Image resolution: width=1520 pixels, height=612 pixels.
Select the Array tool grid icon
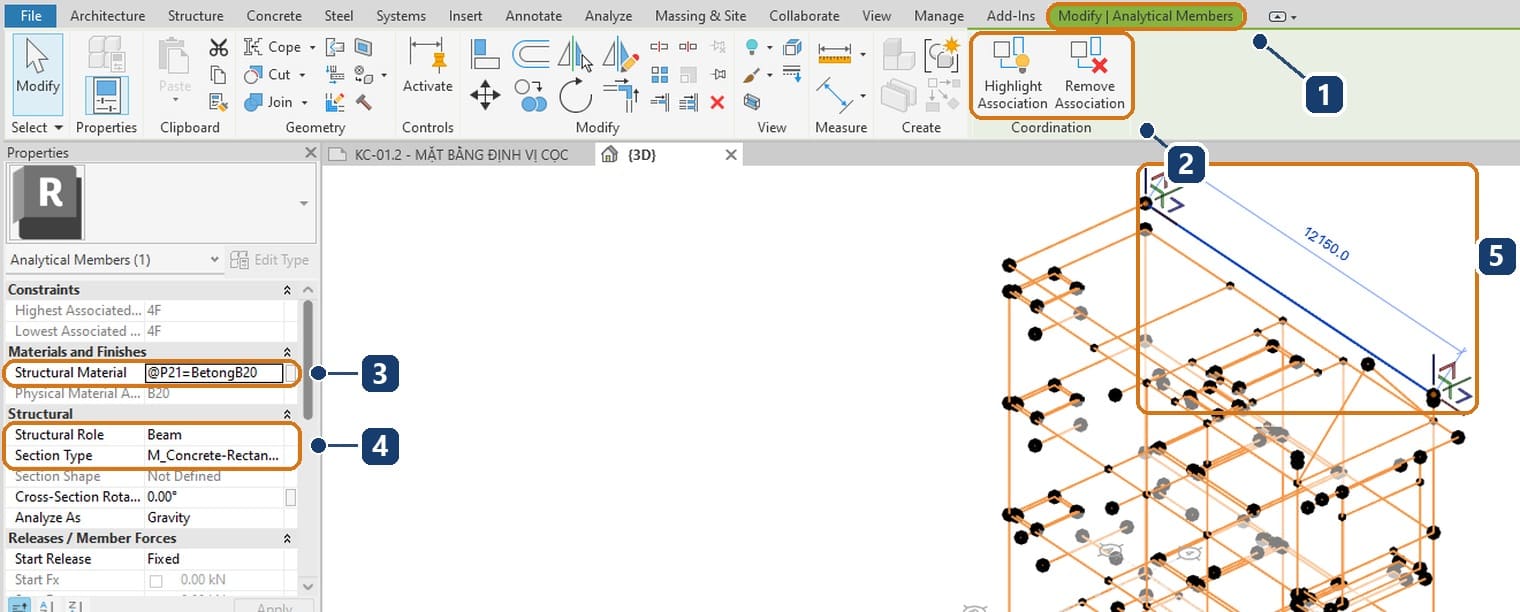(x=659, y=74)
